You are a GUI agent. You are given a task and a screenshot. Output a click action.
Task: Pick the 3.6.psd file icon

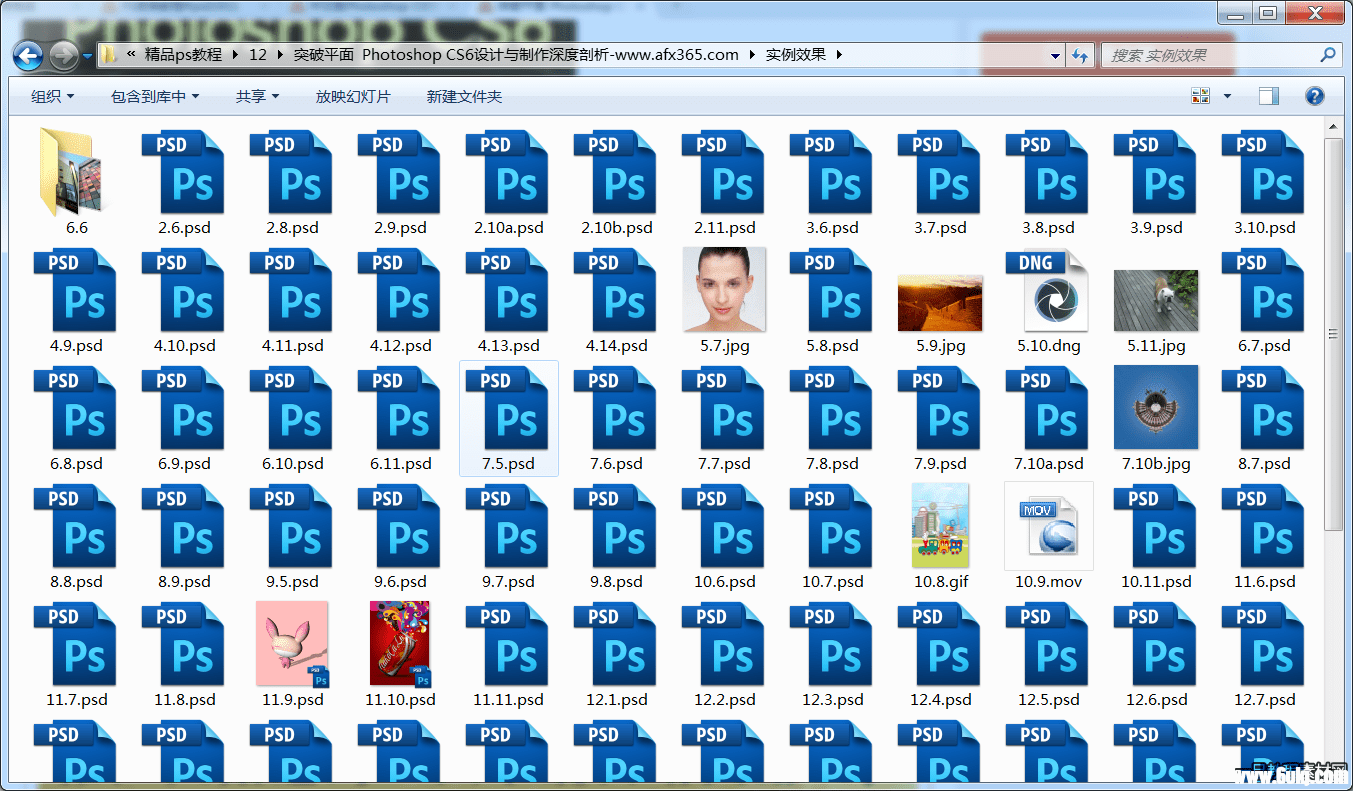[x=830, y=172]
